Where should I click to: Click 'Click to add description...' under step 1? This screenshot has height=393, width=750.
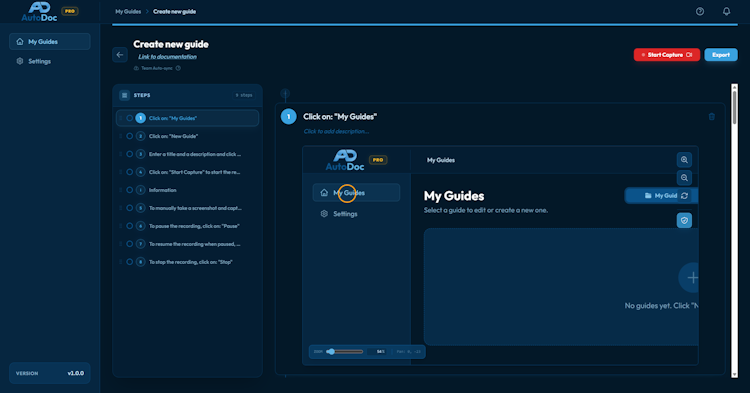point(336,131)
